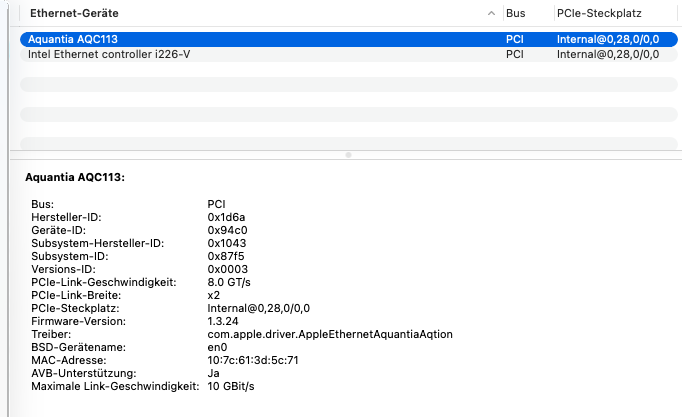Click the Hersteller-ID value 0x1d6a
This screenshot has height=417, width=682.
tap(226, 217)
